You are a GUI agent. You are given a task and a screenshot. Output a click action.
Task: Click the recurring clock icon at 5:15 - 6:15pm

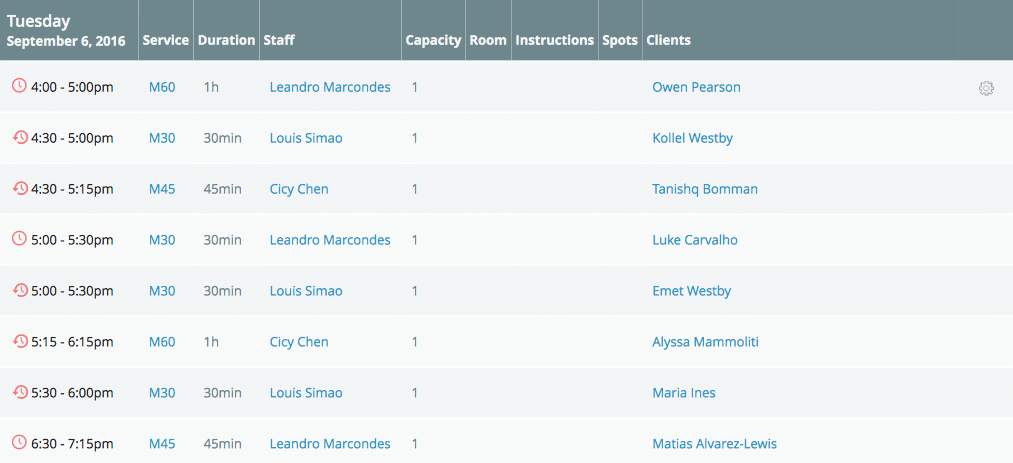(x=20, y=341)
